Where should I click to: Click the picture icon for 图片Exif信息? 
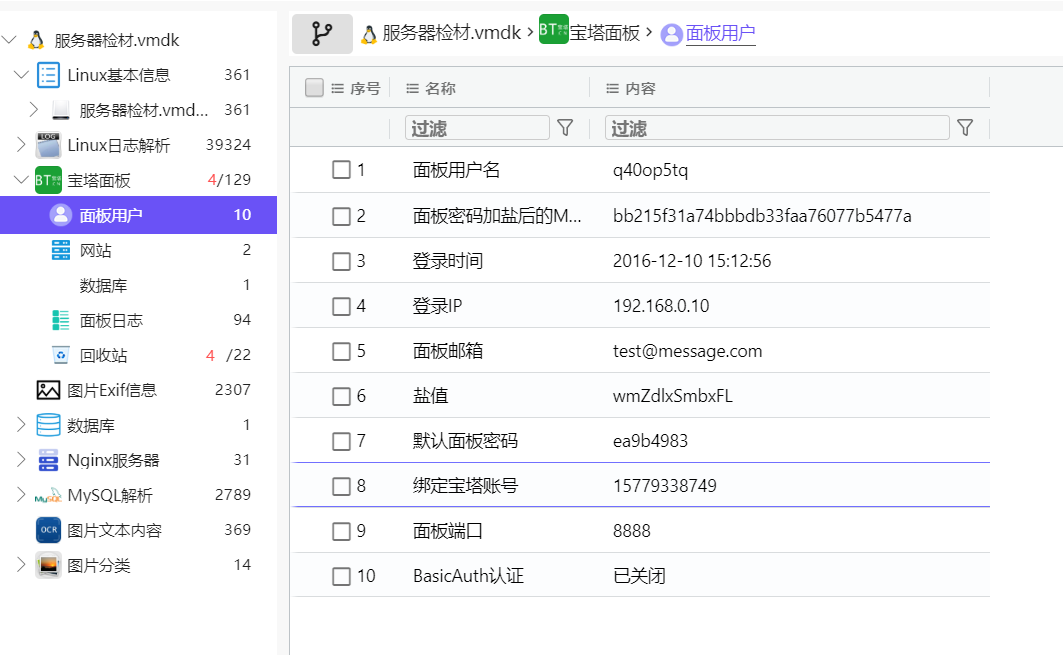48,390
